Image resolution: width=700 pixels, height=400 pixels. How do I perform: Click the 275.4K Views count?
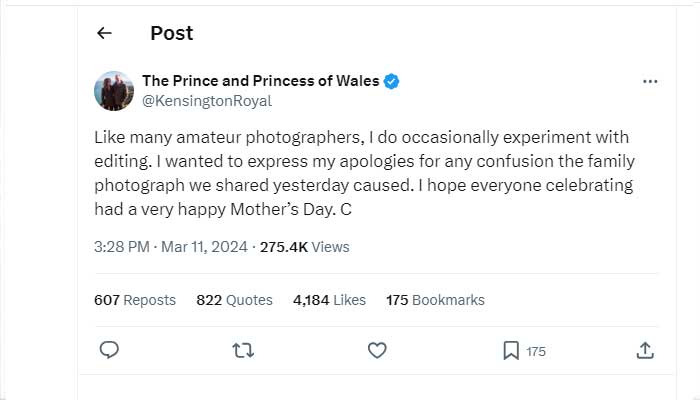(x=304, y=246)
